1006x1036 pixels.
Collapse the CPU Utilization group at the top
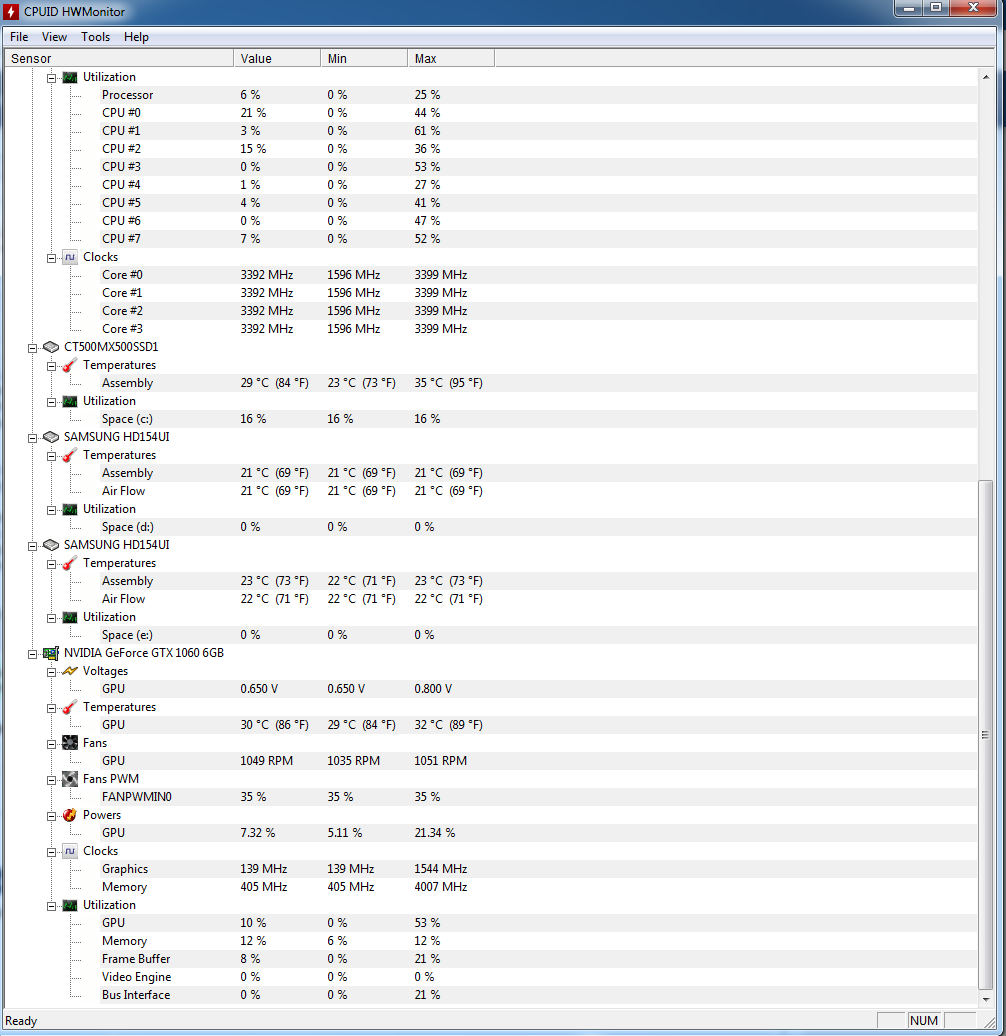pyautogui.click(x=52, y=78)
